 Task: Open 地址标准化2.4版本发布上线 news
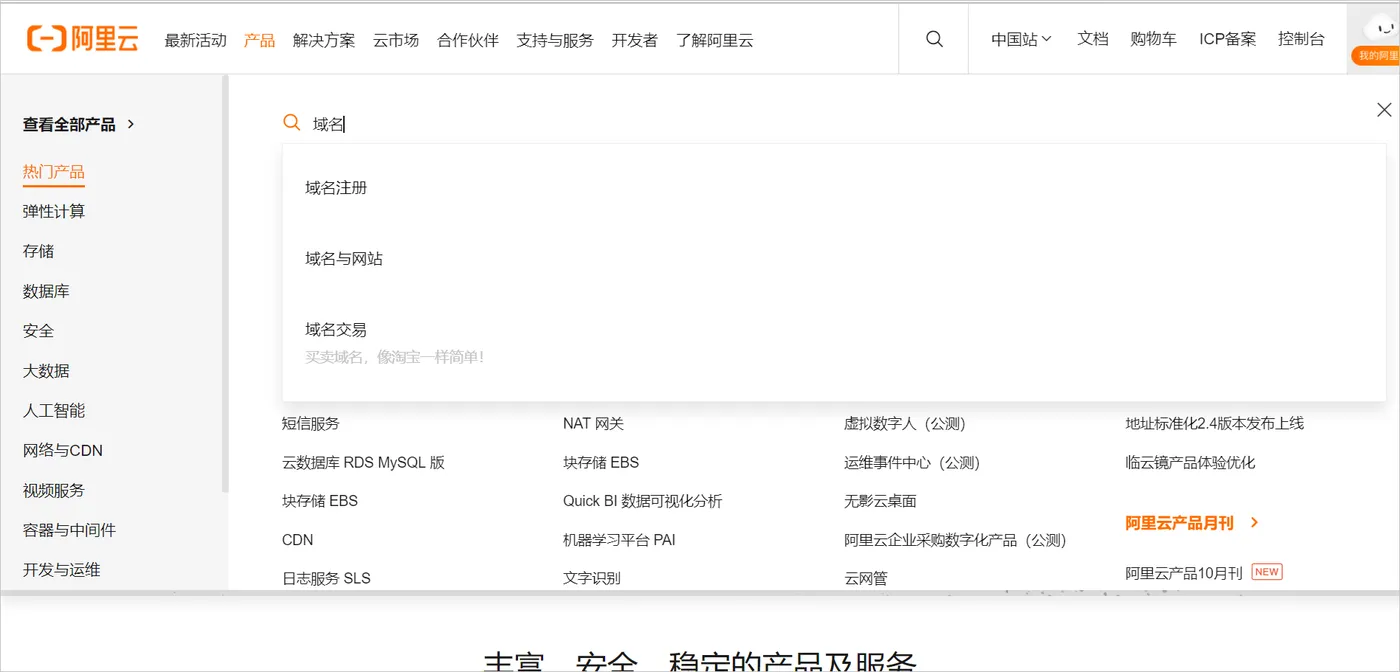(1214, 424)
